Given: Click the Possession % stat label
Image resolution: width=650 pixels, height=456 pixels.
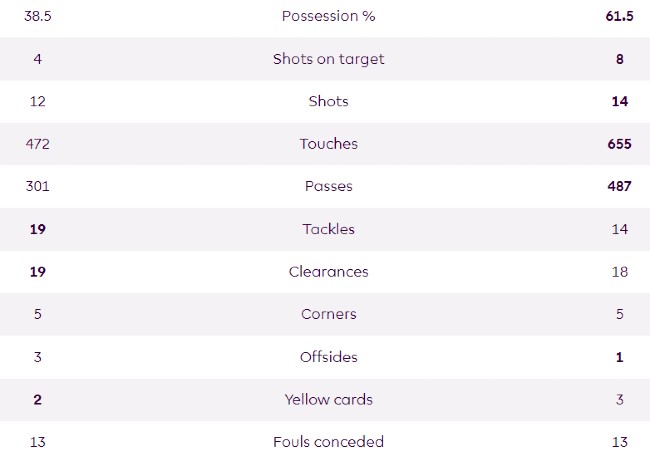Looking at the screenshot, I should [328, 16].
